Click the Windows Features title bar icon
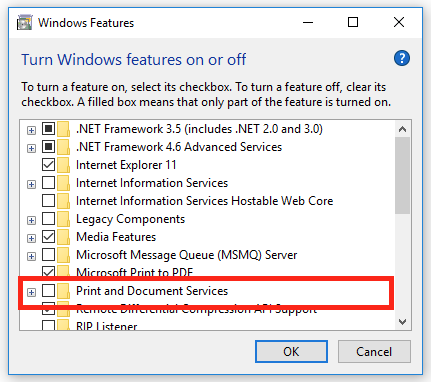This screenshot has width=431, height=382. click(x=24, y=23)
